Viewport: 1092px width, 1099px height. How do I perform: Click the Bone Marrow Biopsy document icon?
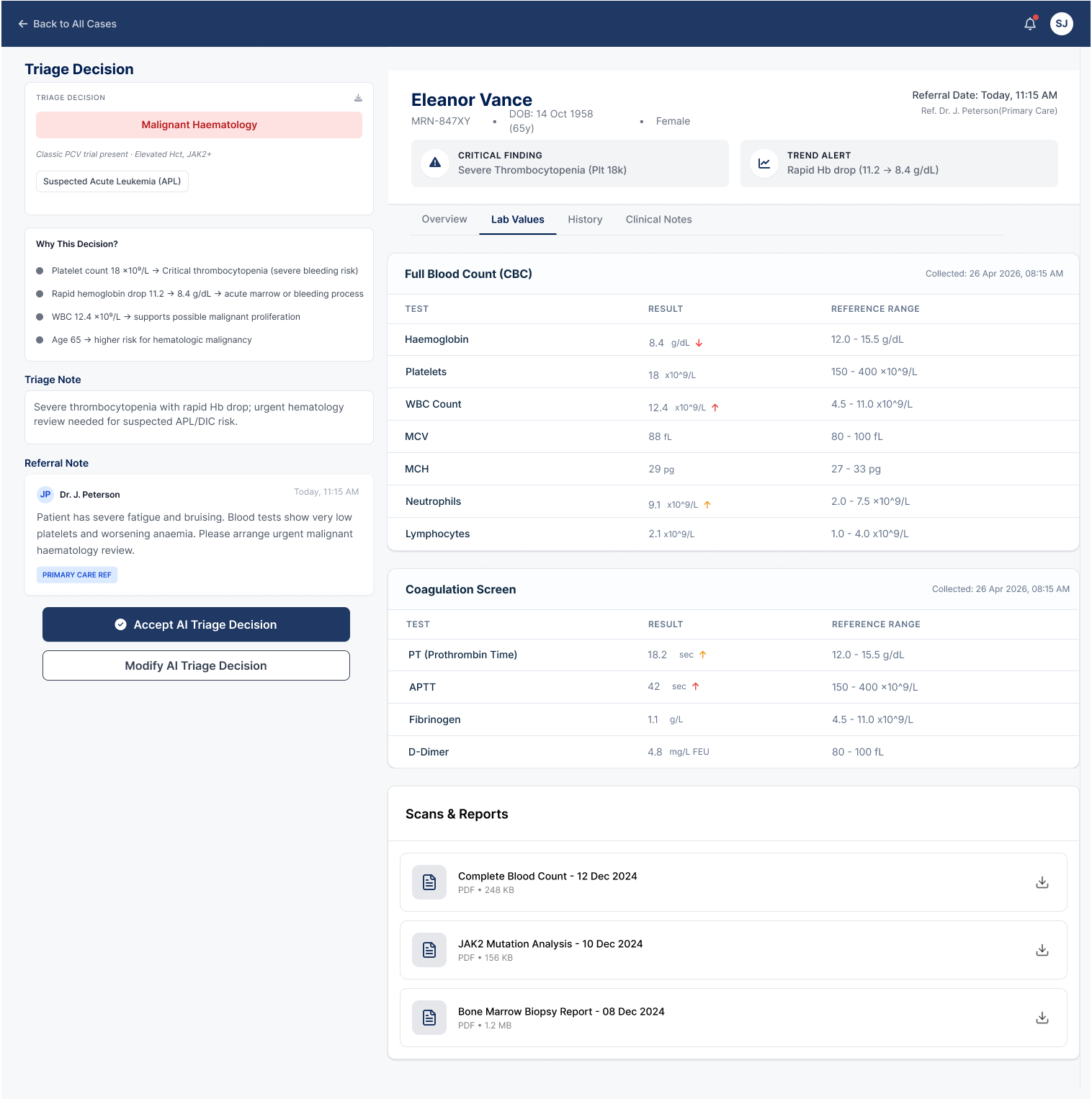(x=429, y=1018)
